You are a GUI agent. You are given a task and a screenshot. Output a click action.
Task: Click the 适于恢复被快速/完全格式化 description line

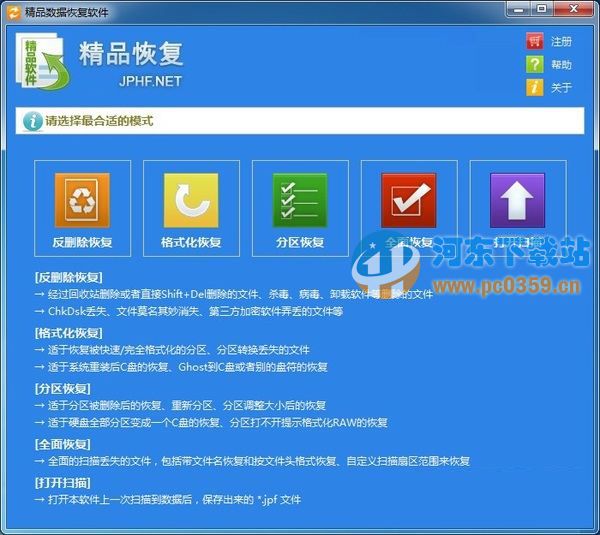[x=172, y=350]
